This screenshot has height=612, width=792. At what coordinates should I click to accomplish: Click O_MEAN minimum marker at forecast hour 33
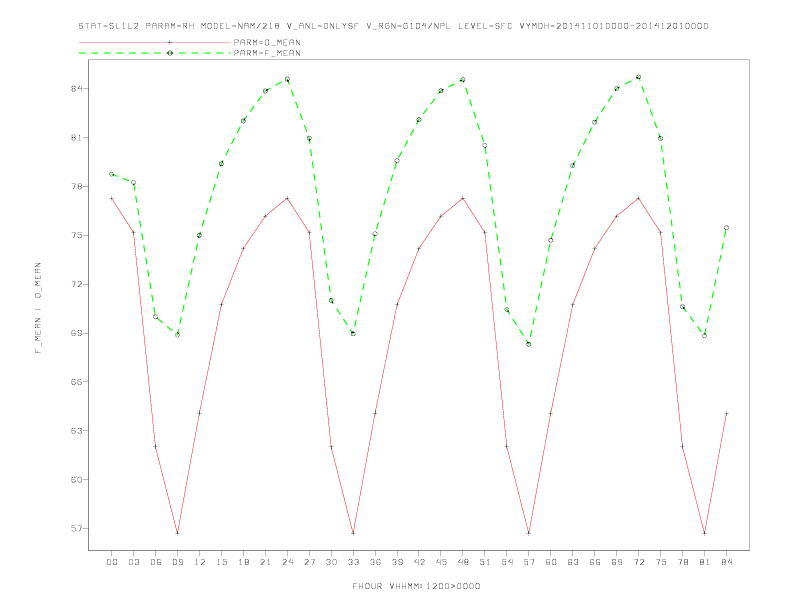click(x=353, y=533)
